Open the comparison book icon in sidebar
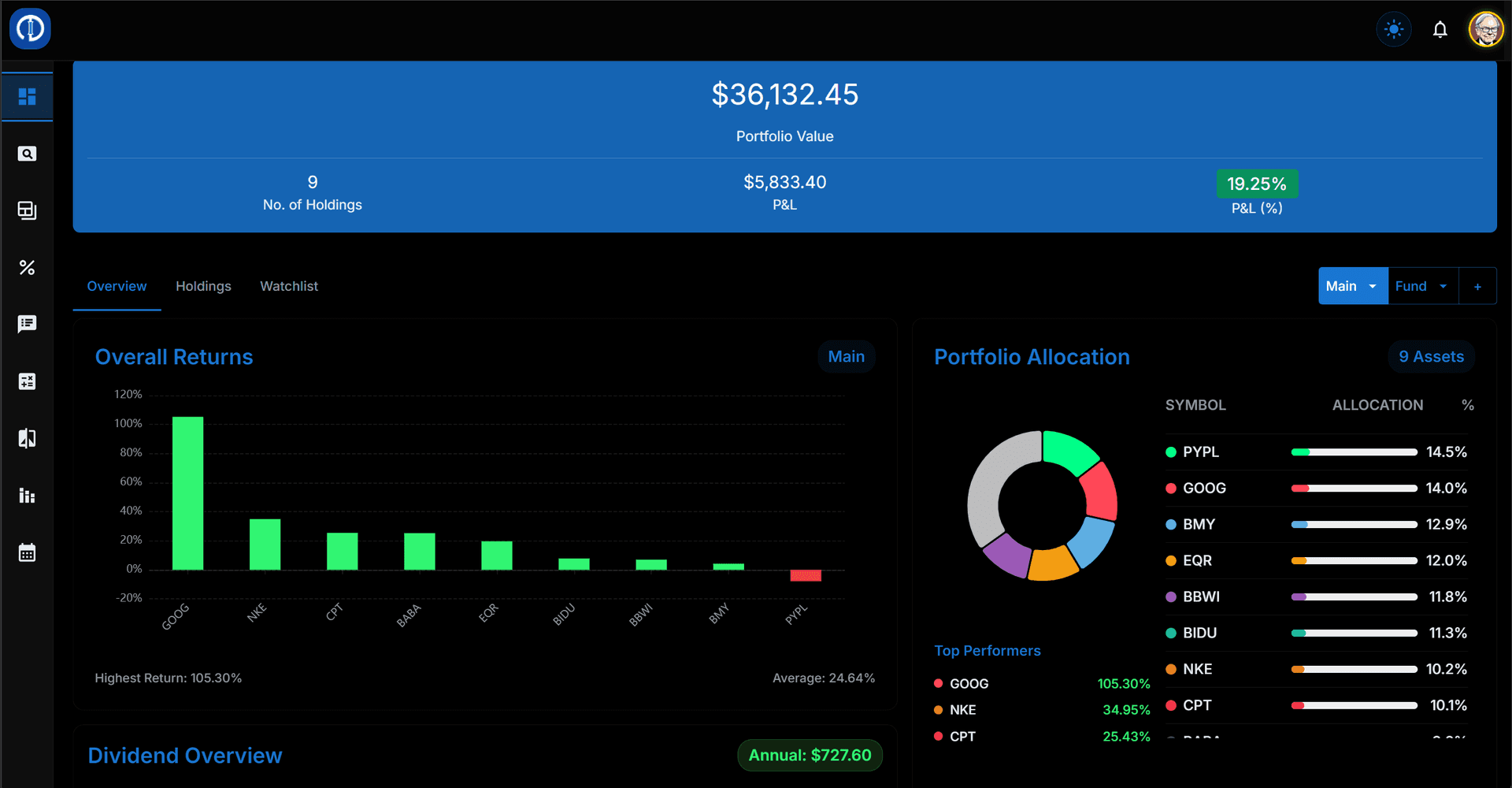This screenshot has height=788, width=1512. (28, 438)
